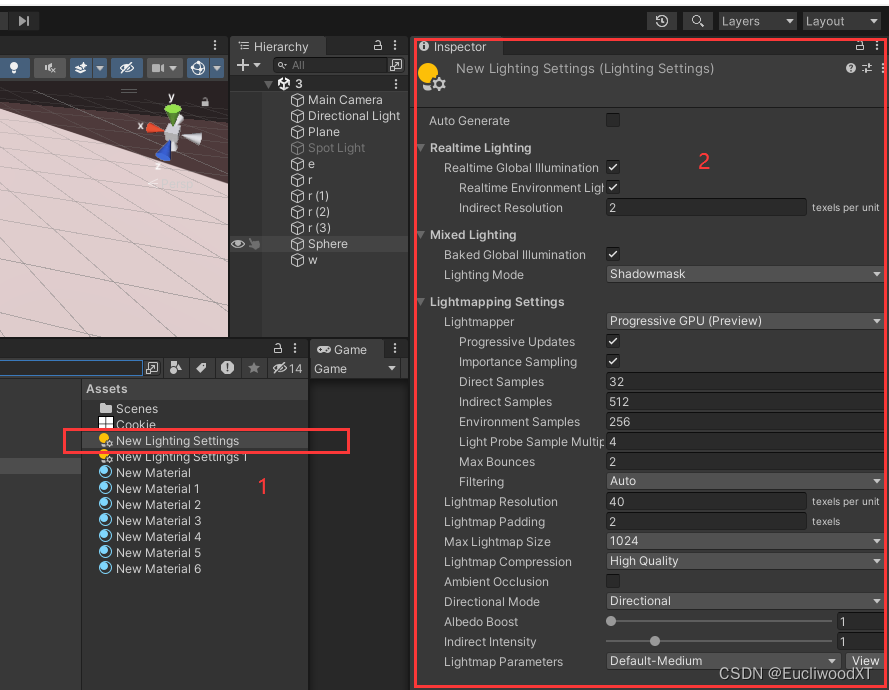Open the global search magnifier icon
The image size is (889, 690).
[x=697, y=21]
